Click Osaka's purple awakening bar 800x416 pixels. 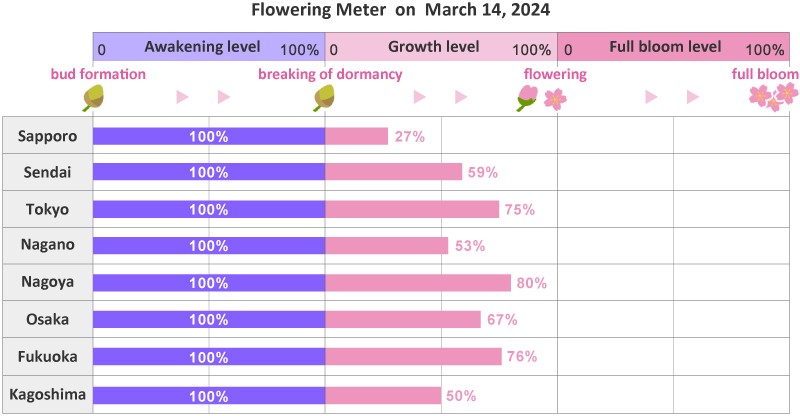(208, 320)
